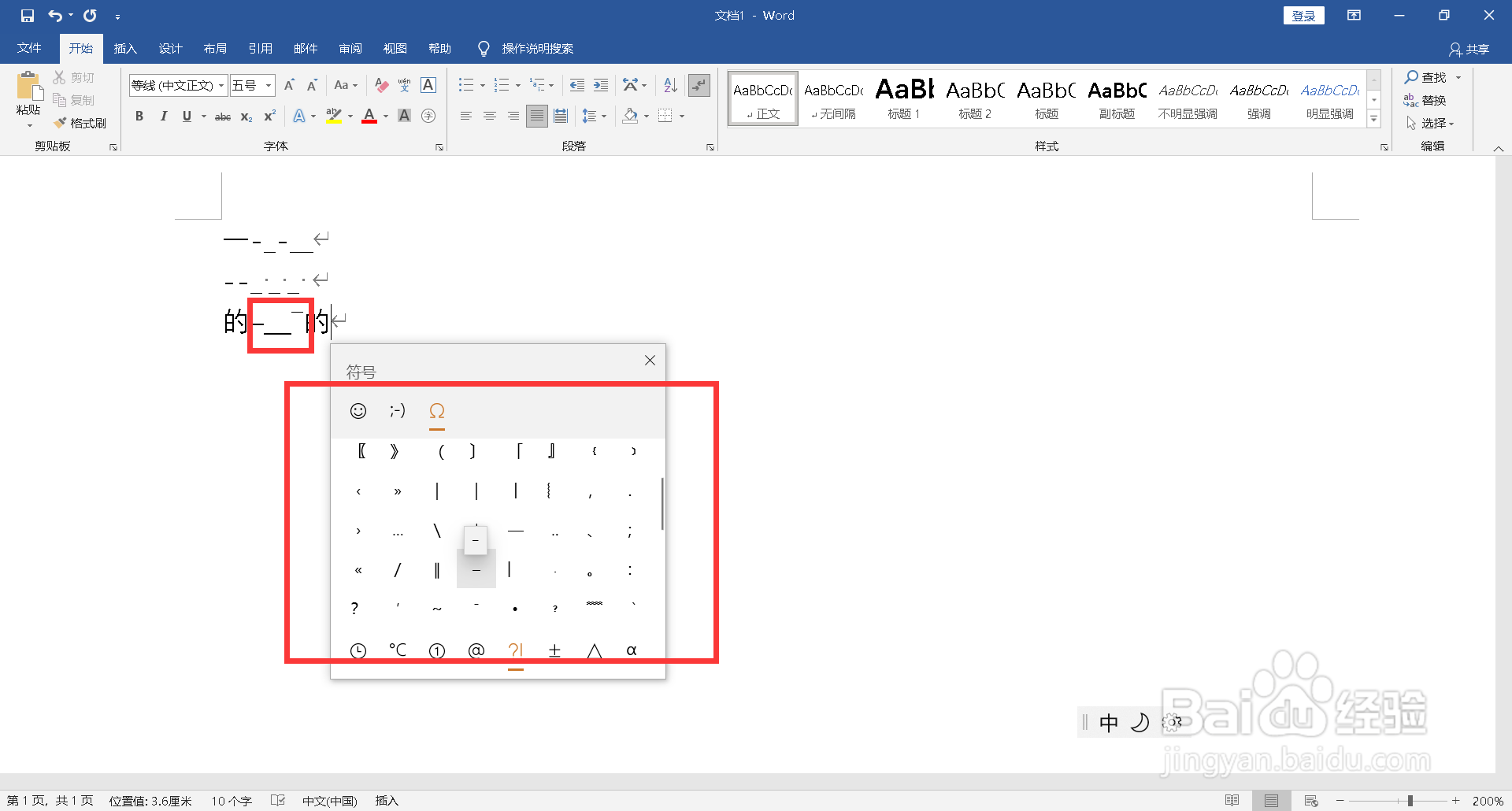Open the font size dropdown

(x=269, y=85)
